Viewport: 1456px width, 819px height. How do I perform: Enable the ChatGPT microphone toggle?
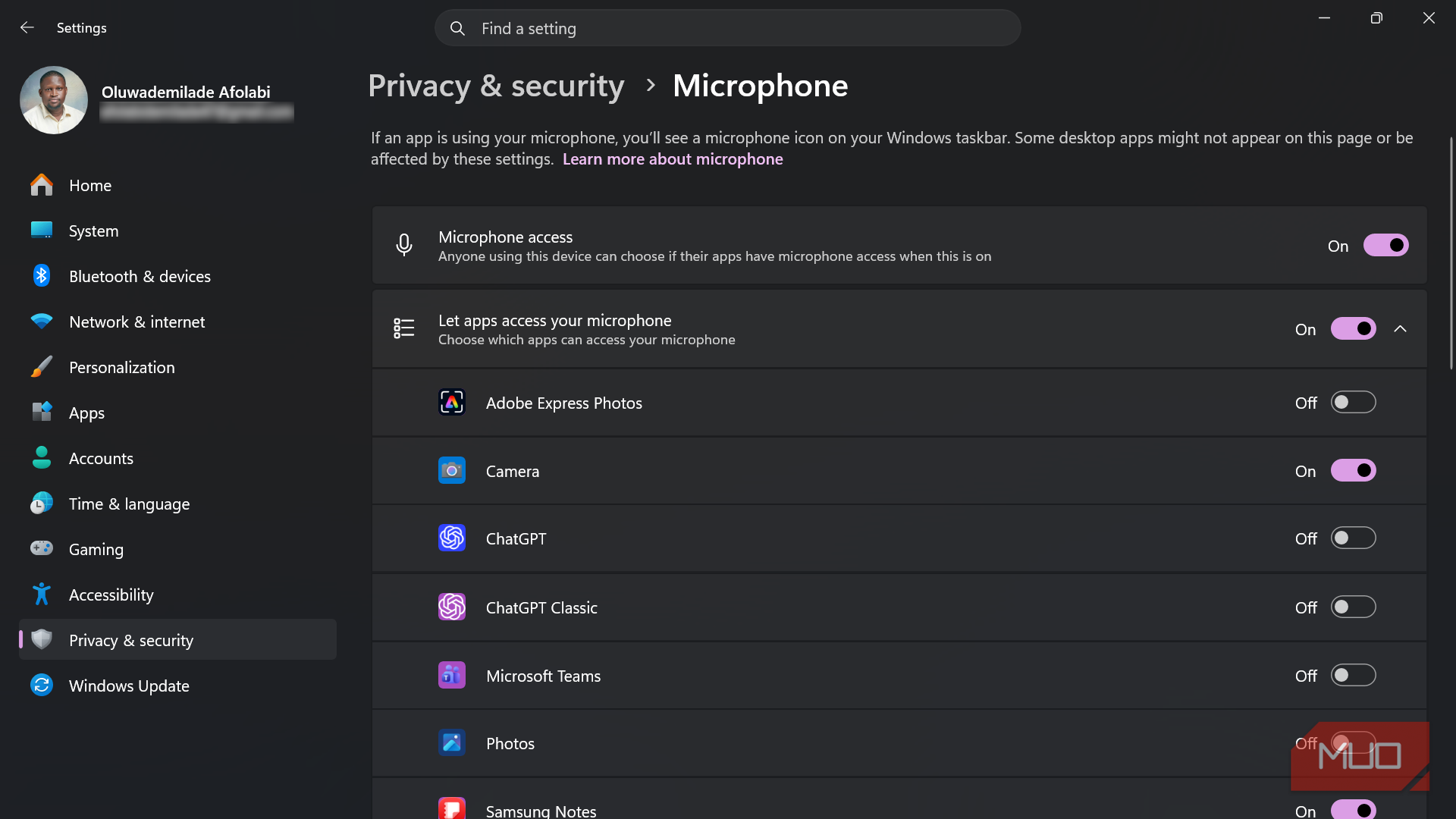1353,538
